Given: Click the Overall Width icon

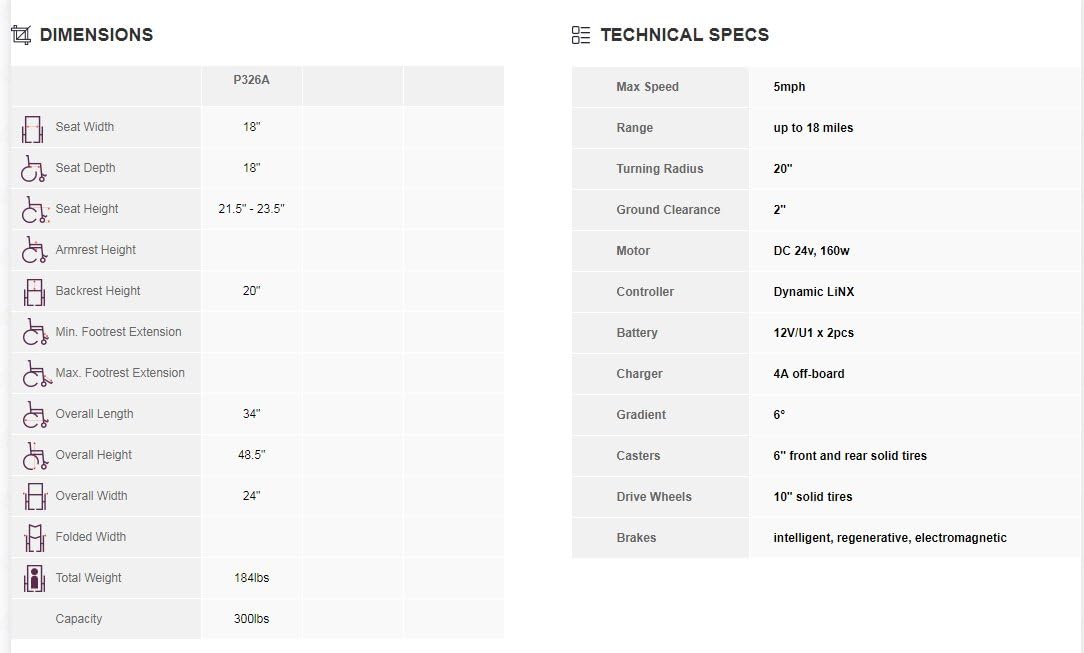Looking at the screenshot, I should 35,496.
